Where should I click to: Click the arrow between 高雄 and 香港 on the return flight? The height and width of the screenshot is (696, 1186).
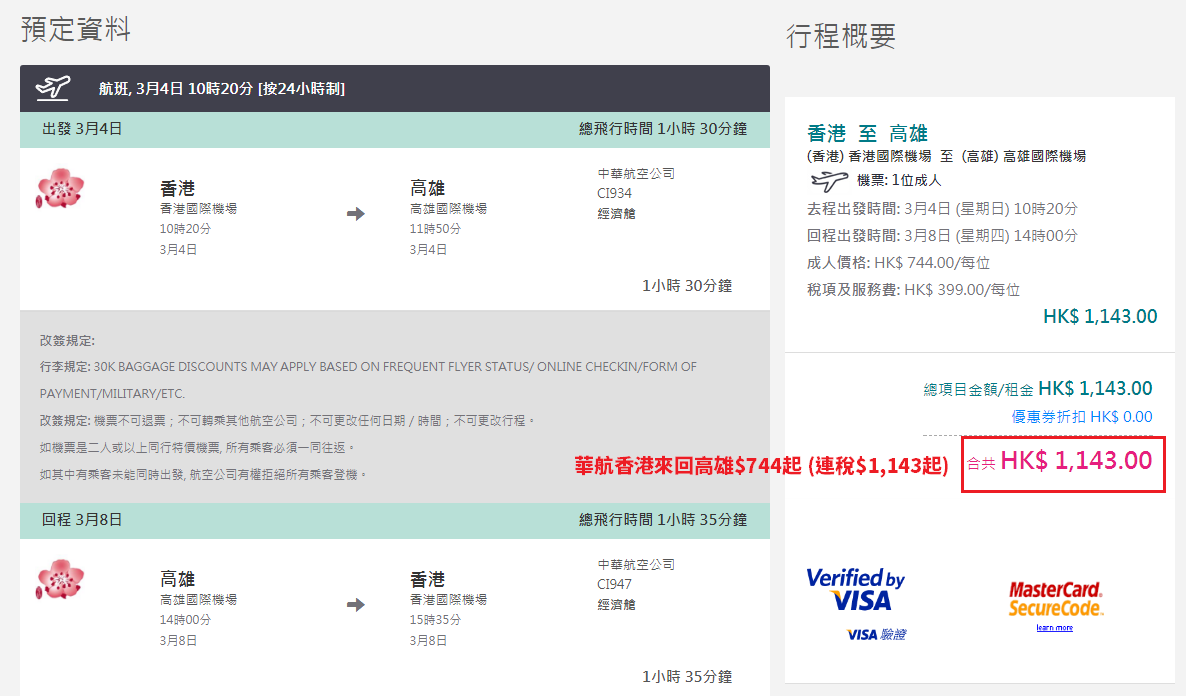coord(355,605)
